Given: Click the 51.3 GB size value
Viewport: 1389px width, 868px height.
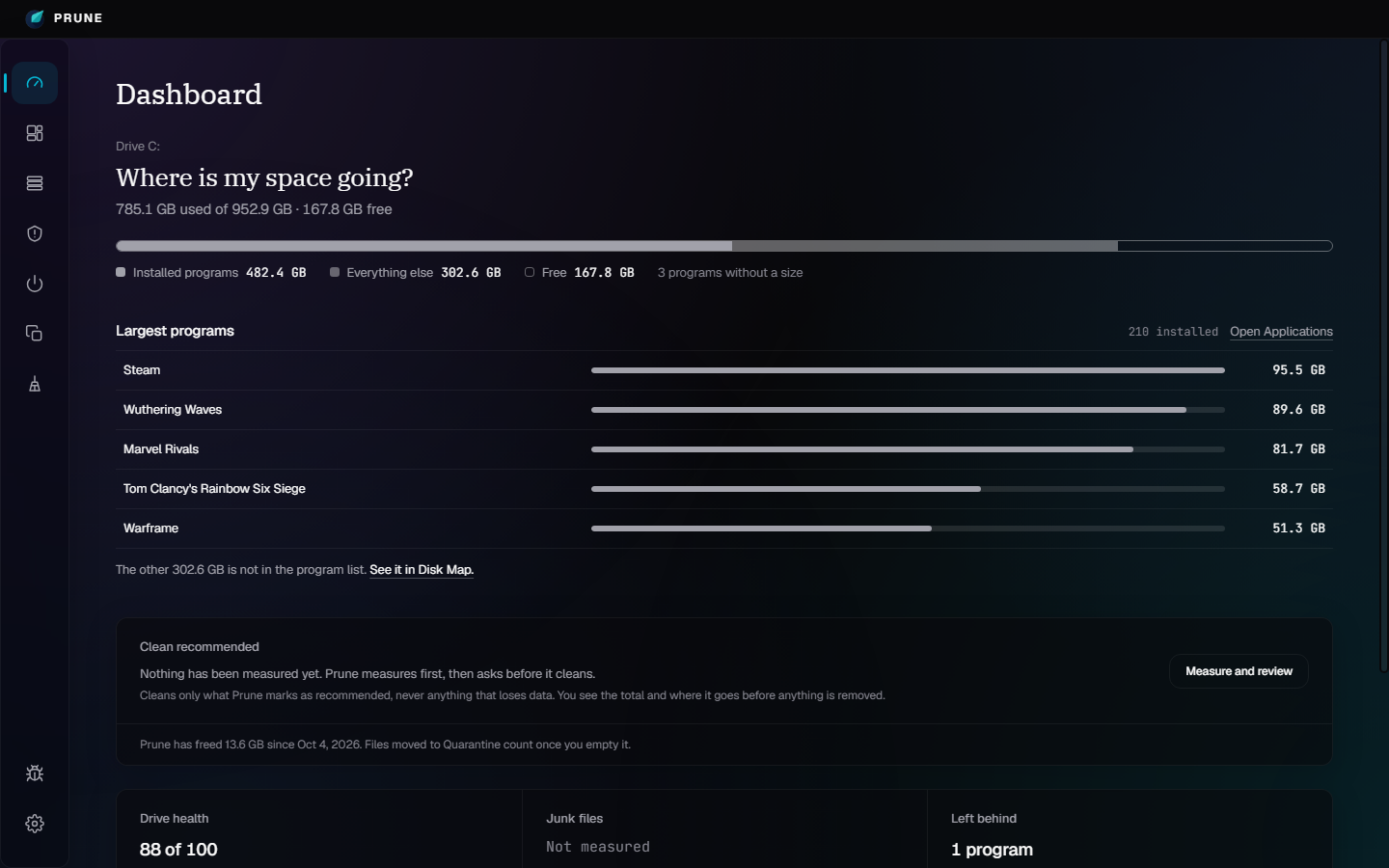Looking at the screenshot, I should pyautogui.click(x=1298, y=529).
